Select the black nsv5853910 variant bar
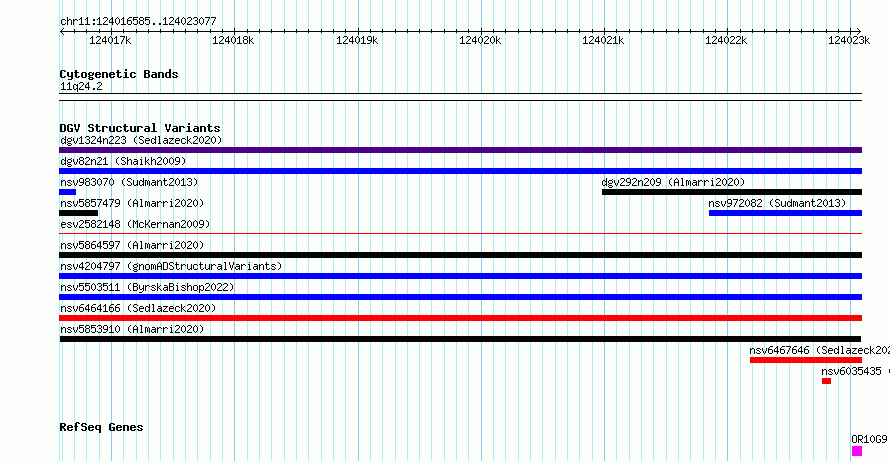Image resolution: width=890 pixels, height=461 pixels. click(x=460, y=339)
